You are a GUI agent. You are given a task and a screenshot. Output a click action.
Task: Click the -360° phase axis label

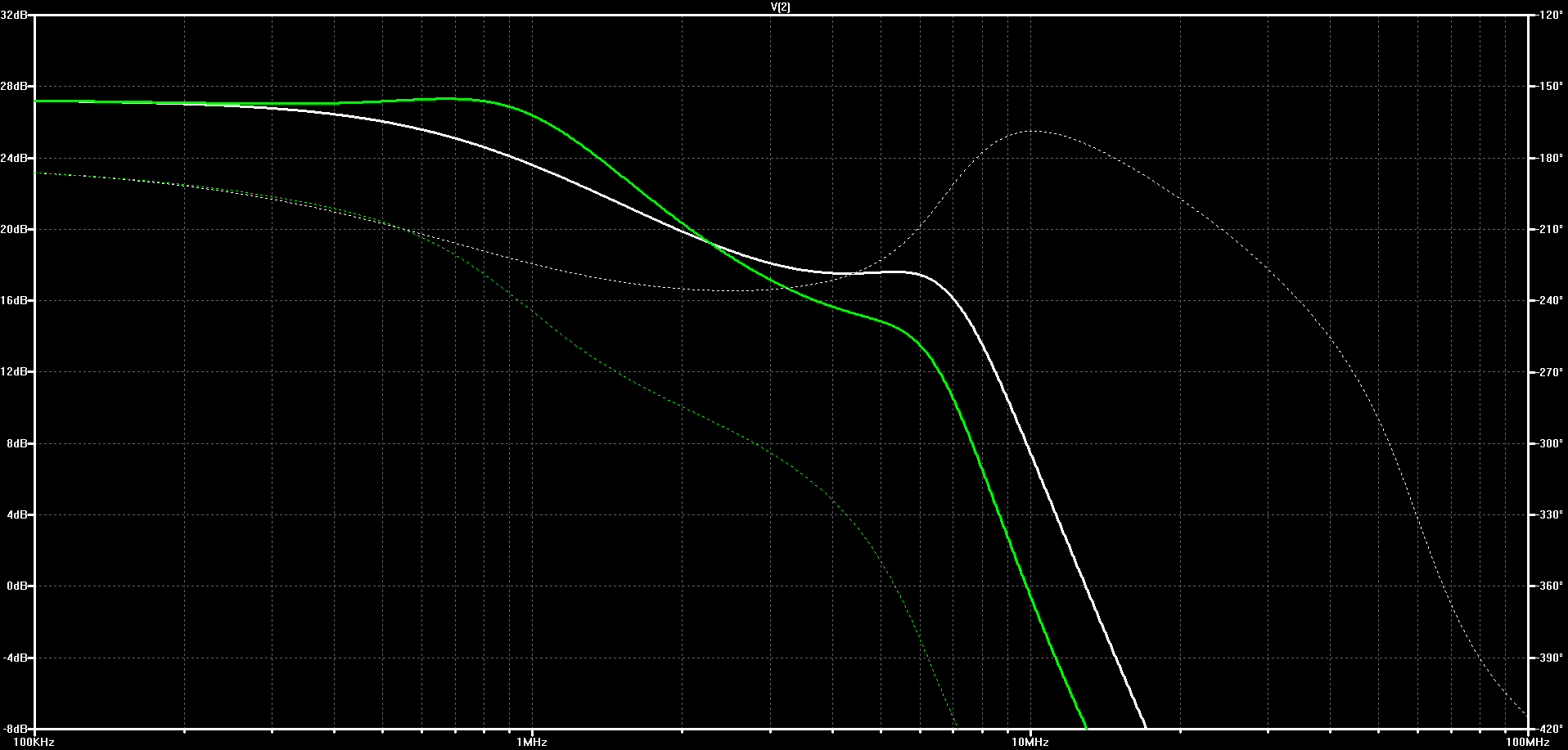click(x=1549, y=586)
